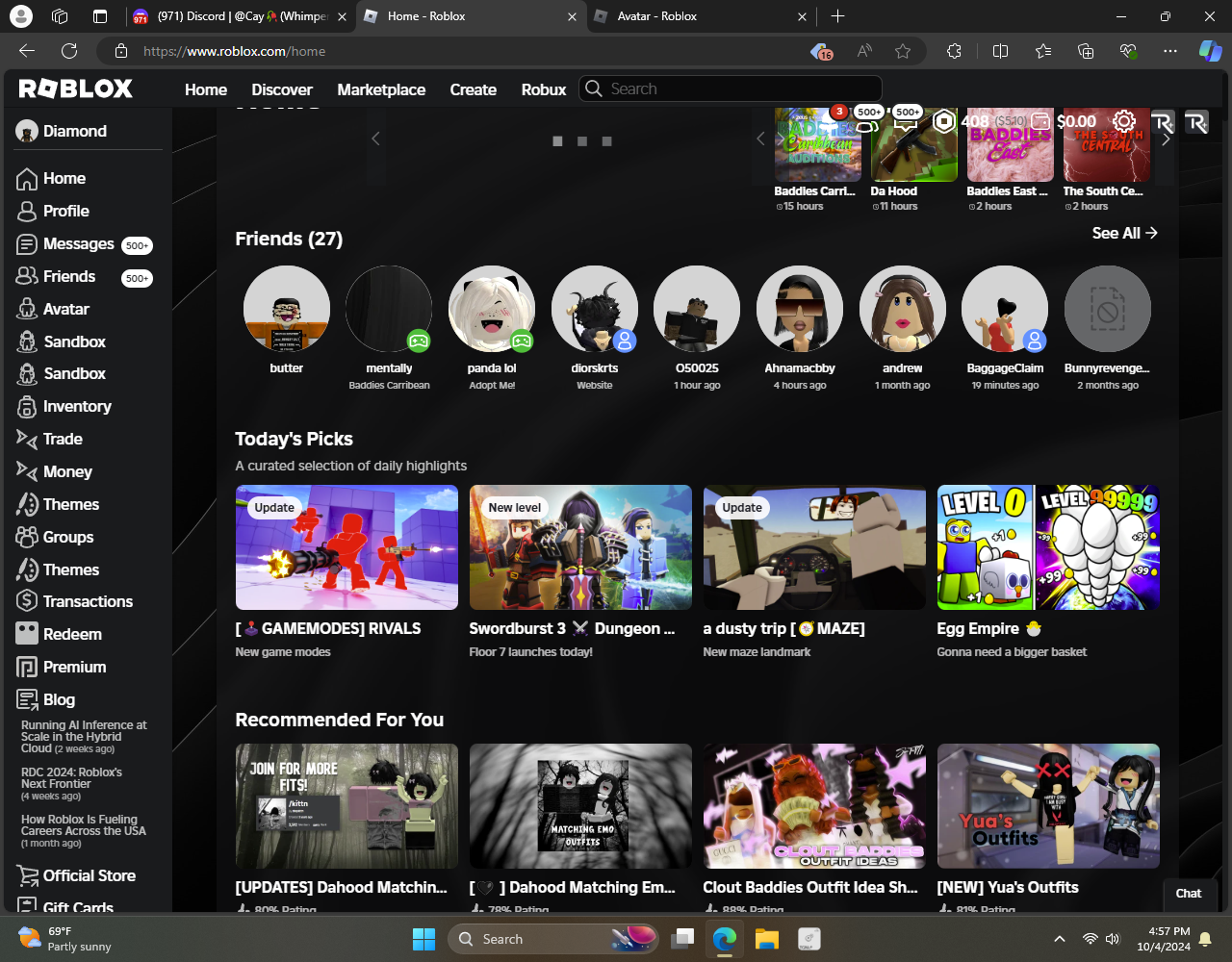Open the Avatar editor from sidebar
The width and height of the screenshot is (1232, 962).
pos(53,309)
